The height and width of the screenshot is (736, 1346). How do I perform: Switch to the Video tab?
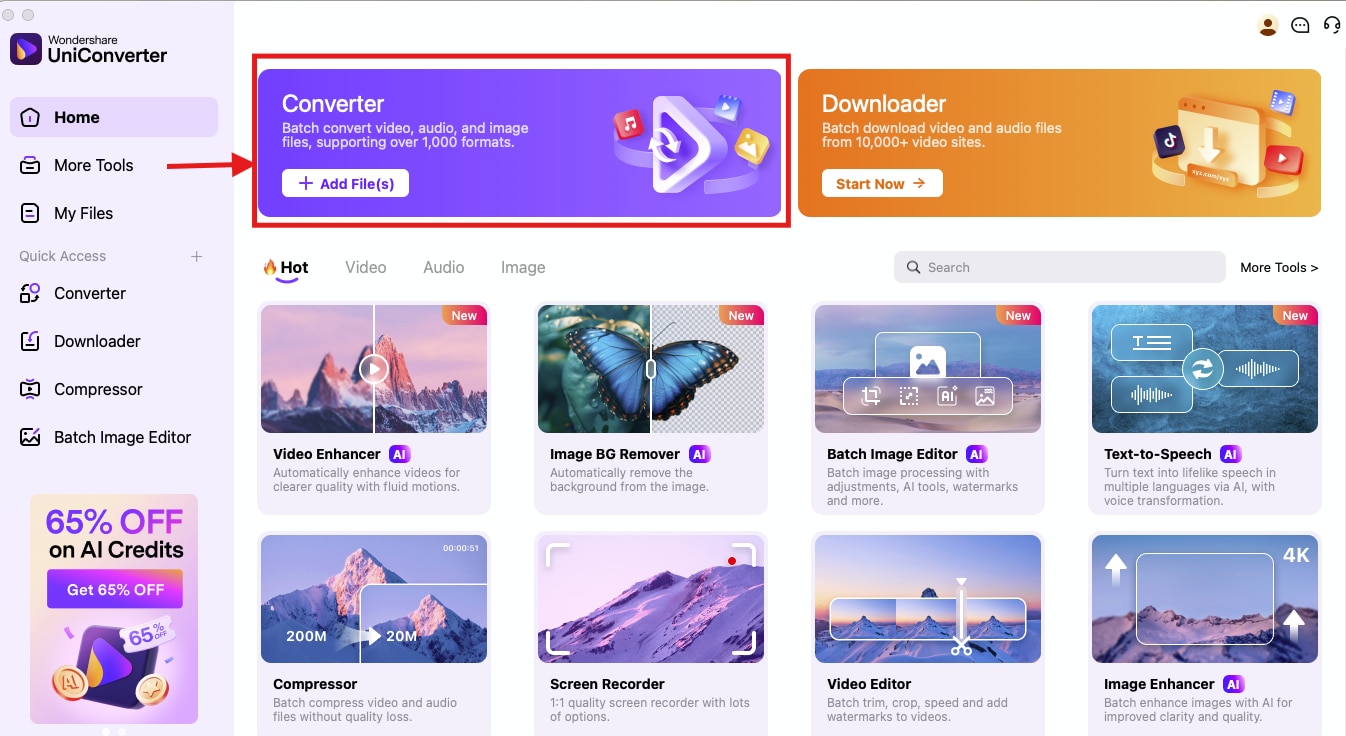pos(365,267)
